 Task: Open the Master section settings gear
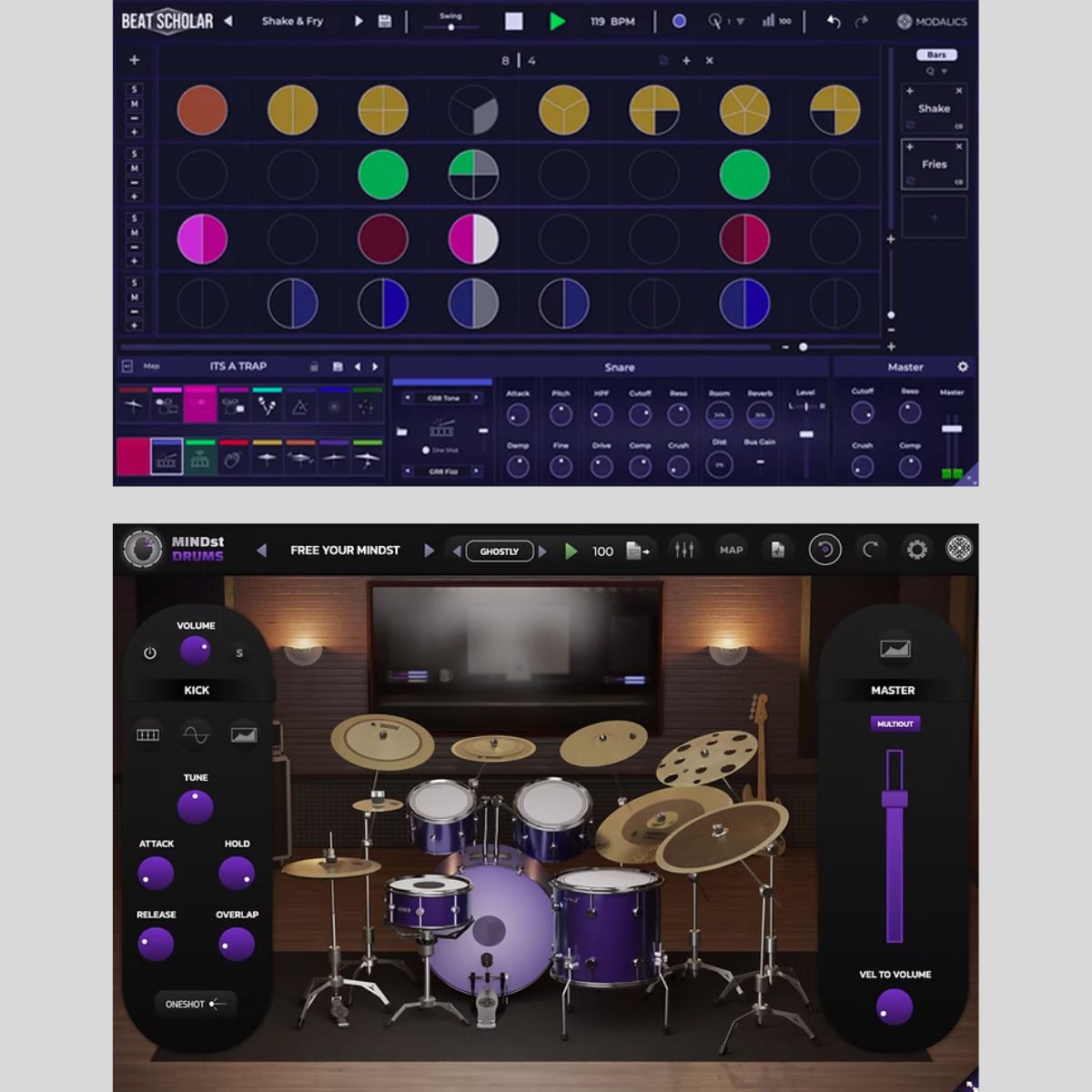(963, 367)
